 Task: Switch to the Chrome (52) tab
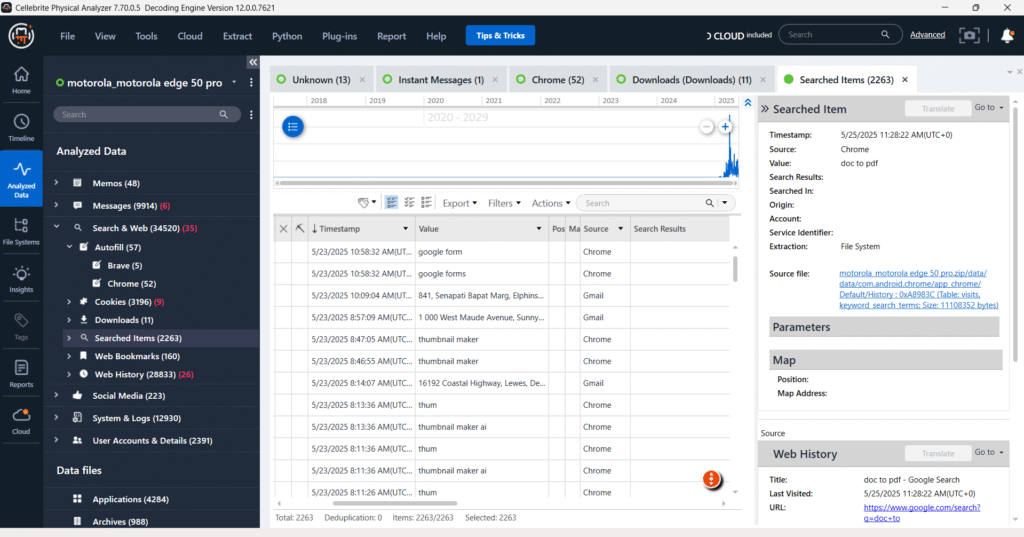point(558,80)
